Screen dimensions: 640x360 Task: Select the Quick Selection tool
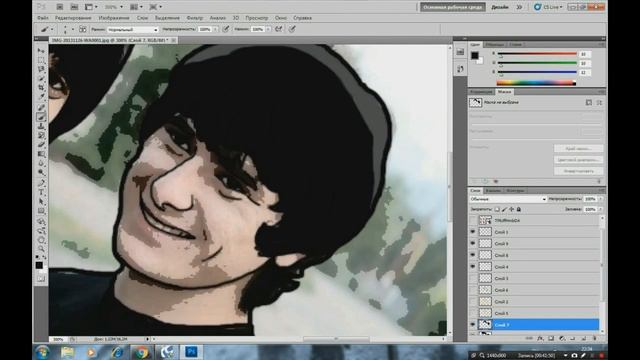pos(41,78)
